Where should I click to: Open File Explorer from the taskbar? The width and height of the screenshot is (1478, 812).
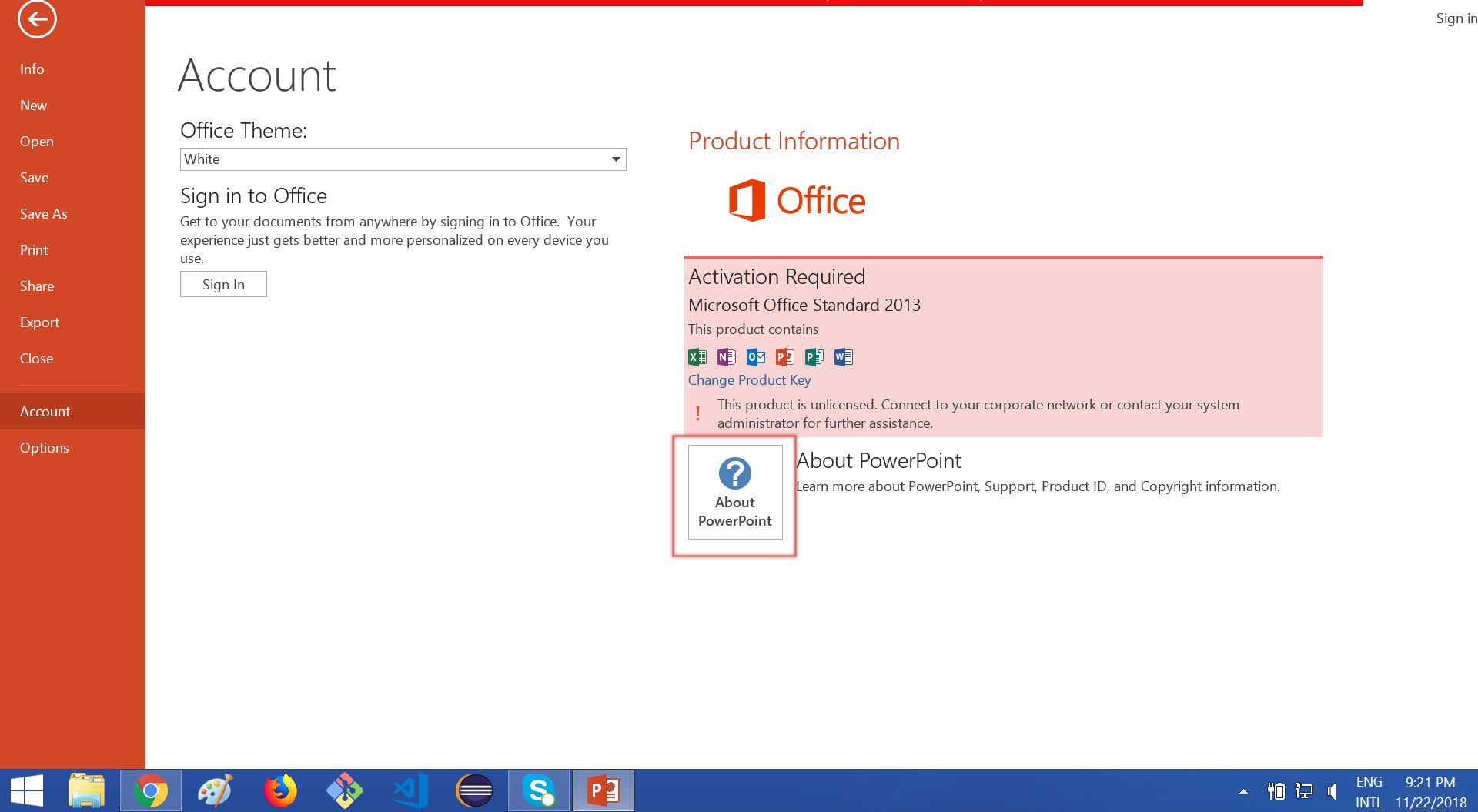pos(86,790)
